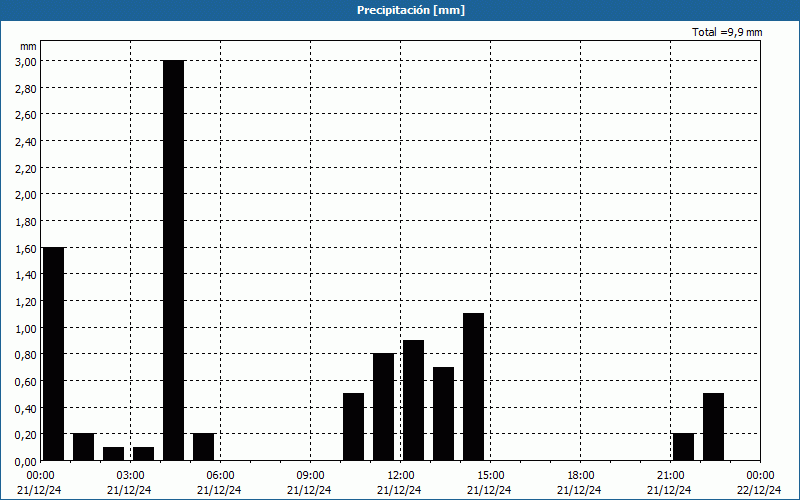
Task: Select the 0,20 y-axis label
Action: click(26, 434)
